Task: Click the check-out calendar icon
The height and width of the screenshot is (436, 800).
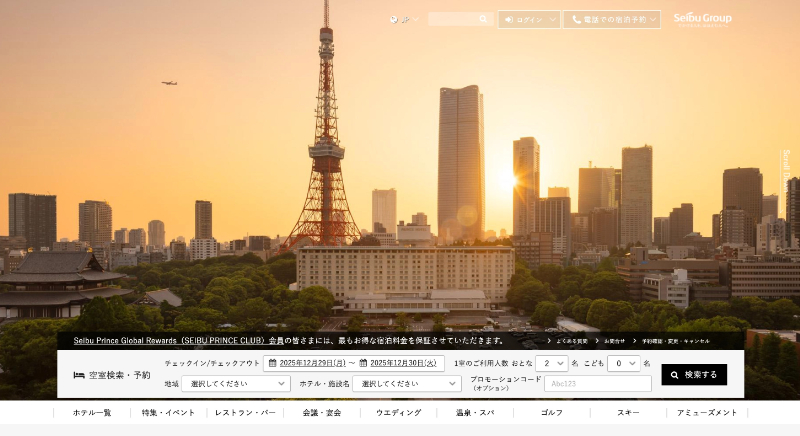Action: point(364,363)
